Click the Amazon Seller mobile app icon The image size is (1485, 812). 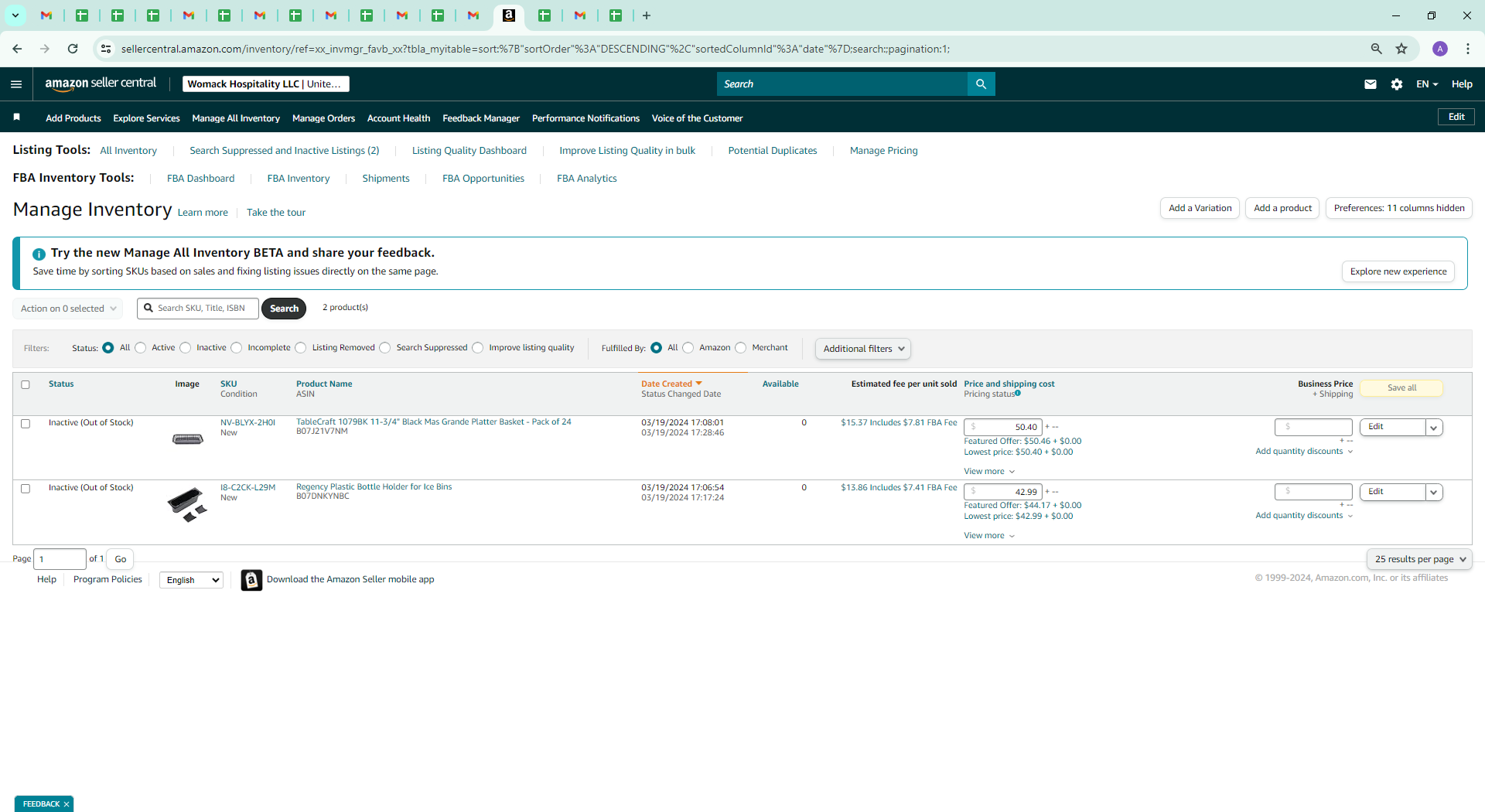[251, 580]
